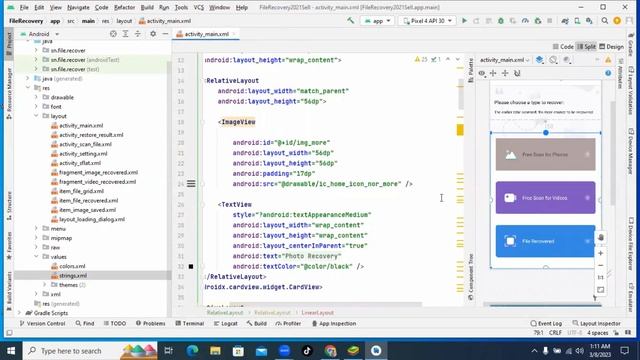Click the design surface layers icon

tap(540, 60)
